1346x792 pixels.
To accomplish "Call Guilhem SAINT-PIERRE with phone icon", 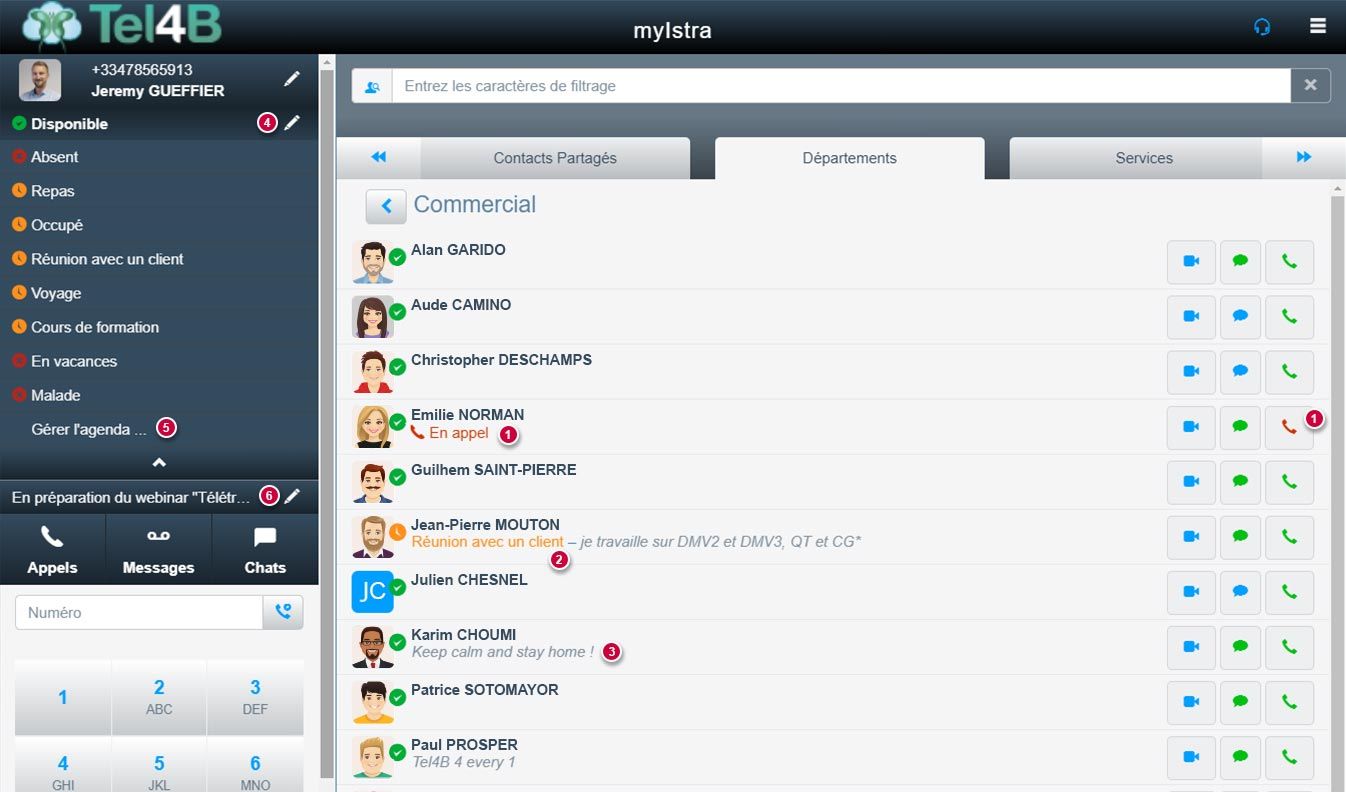I will coord(1289,482).
